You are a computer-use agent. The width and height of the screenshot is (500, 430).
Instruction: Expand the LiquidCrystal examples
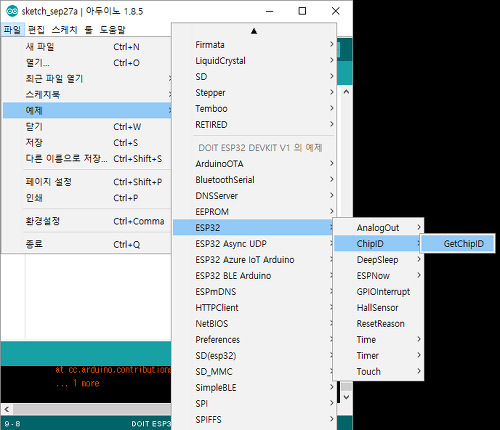(254, 61)
